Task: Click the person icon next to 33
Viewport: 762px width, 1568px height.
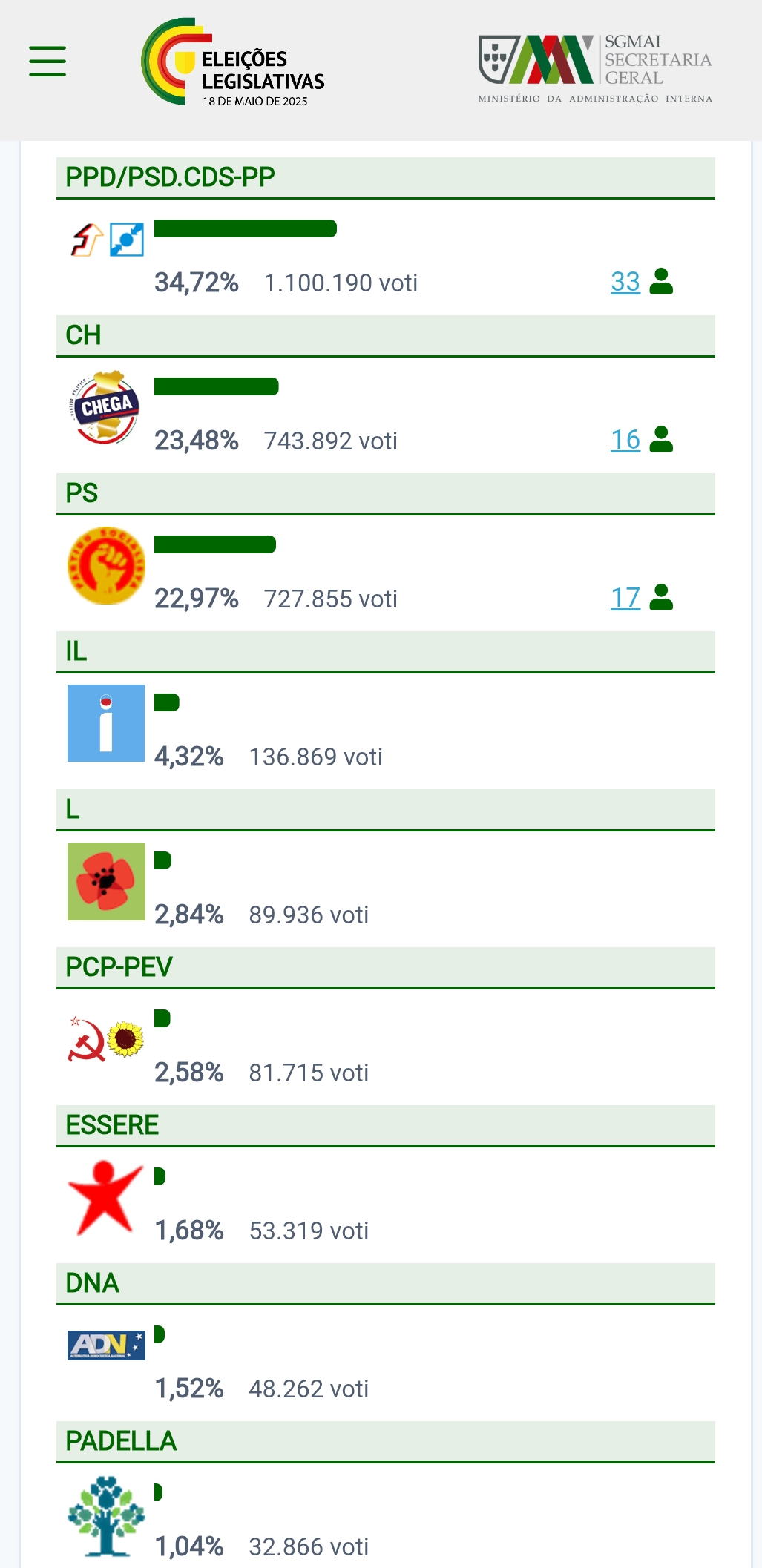Action: point(661,281)
